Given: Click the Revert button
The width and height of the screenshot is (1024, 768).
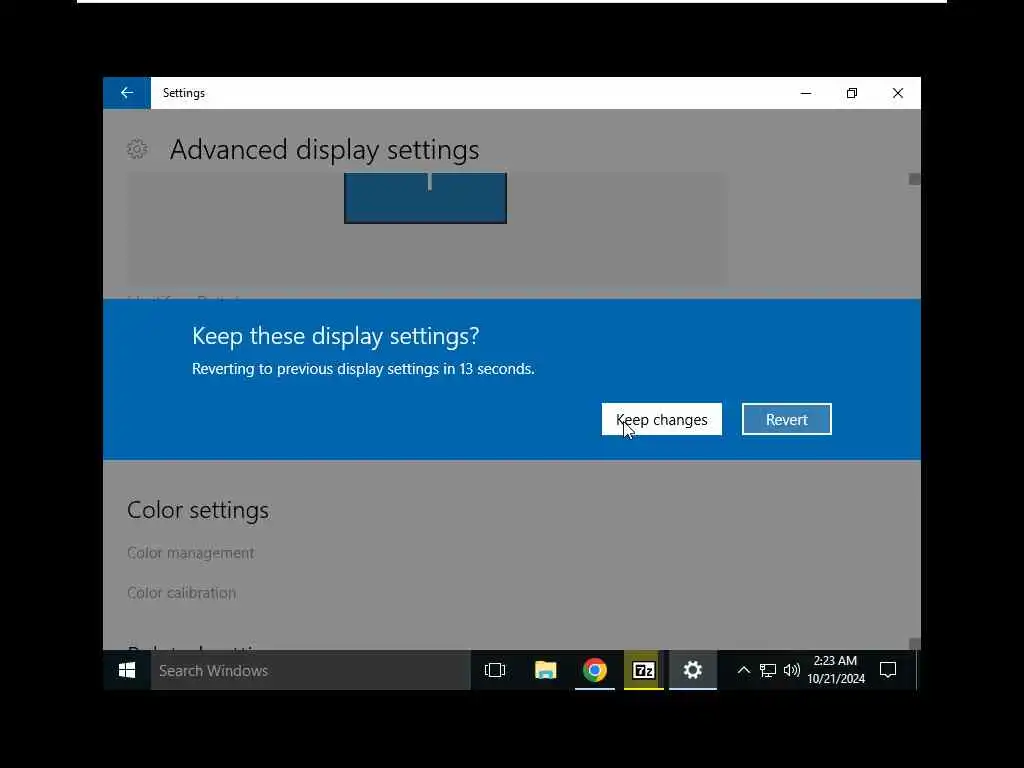Looking at the screenshot, I should (786, 419).
